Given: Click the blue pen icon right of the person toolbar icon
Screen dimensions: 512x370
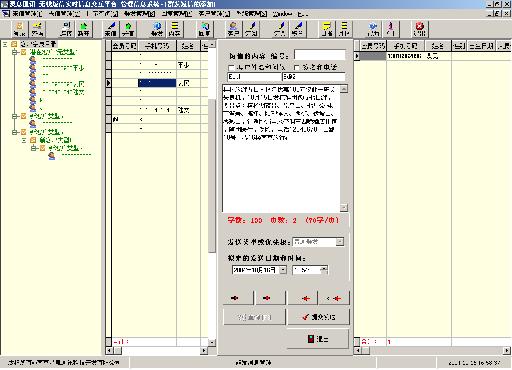Looking at the screenshot, I should tap(251, 29).
